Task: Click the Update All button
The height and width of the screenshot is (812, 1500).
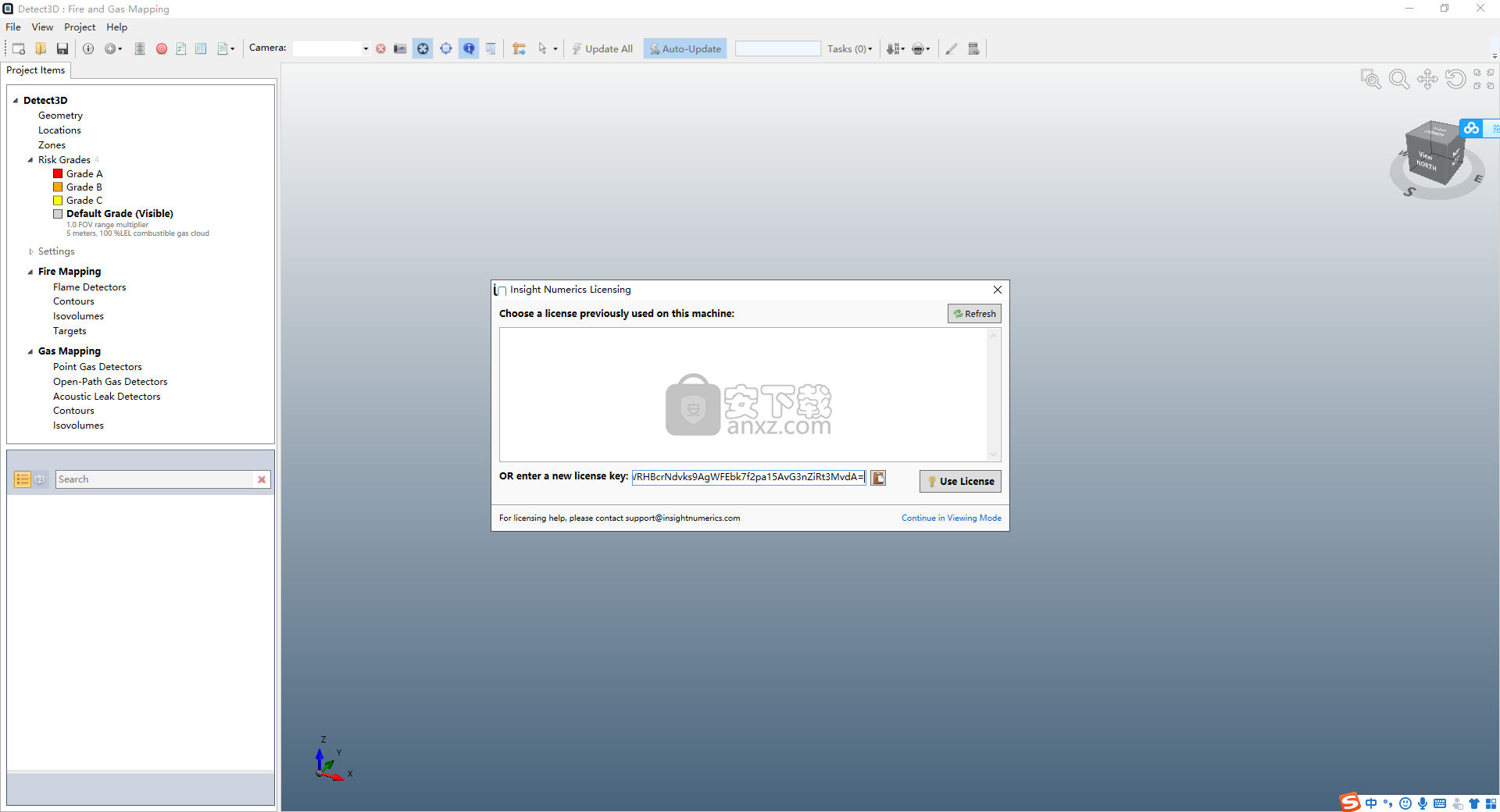Action: (x=602, y=48)
